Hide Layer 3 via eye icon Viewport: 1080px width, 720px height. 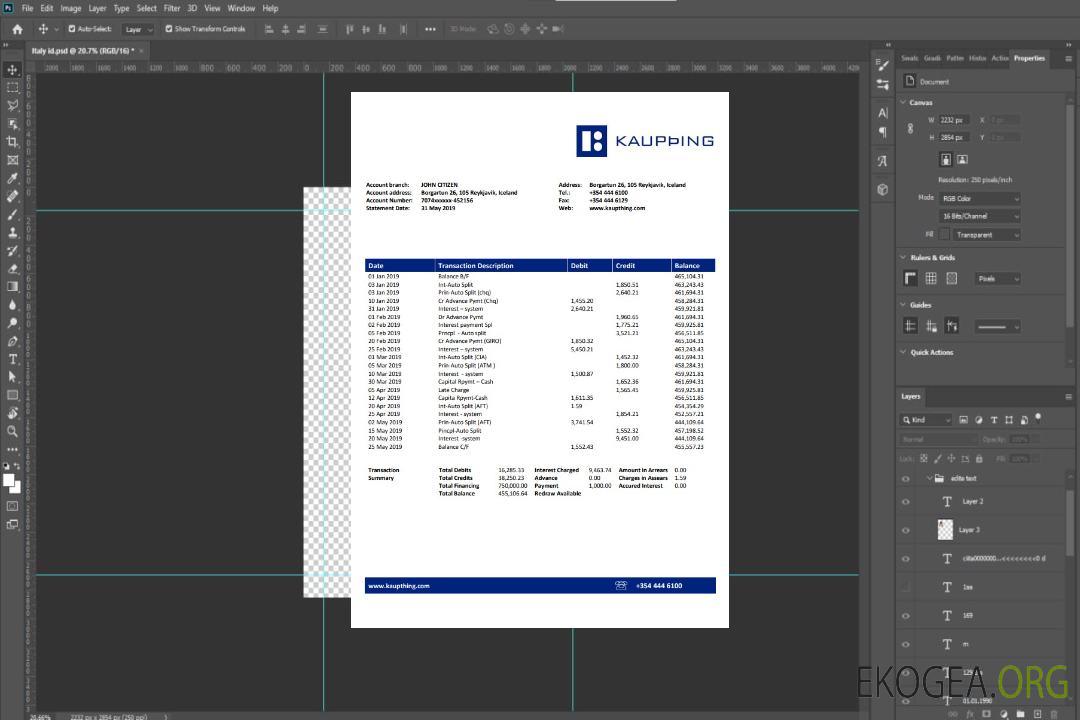click(906, 531)
